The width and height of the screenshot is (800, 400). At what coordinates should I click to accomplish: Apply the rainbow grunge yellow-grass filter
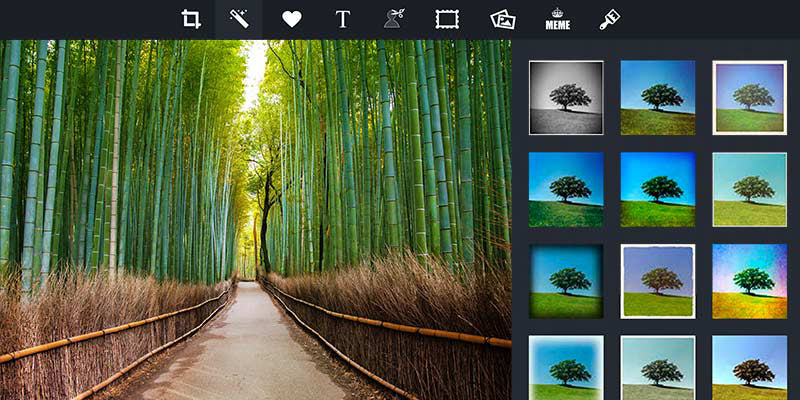coord(749,281)
